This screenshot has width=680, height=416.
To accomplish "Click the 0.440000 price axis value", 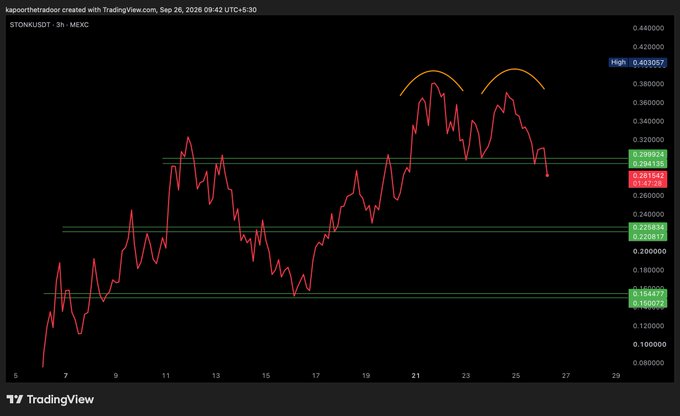I will coord(648,28).
